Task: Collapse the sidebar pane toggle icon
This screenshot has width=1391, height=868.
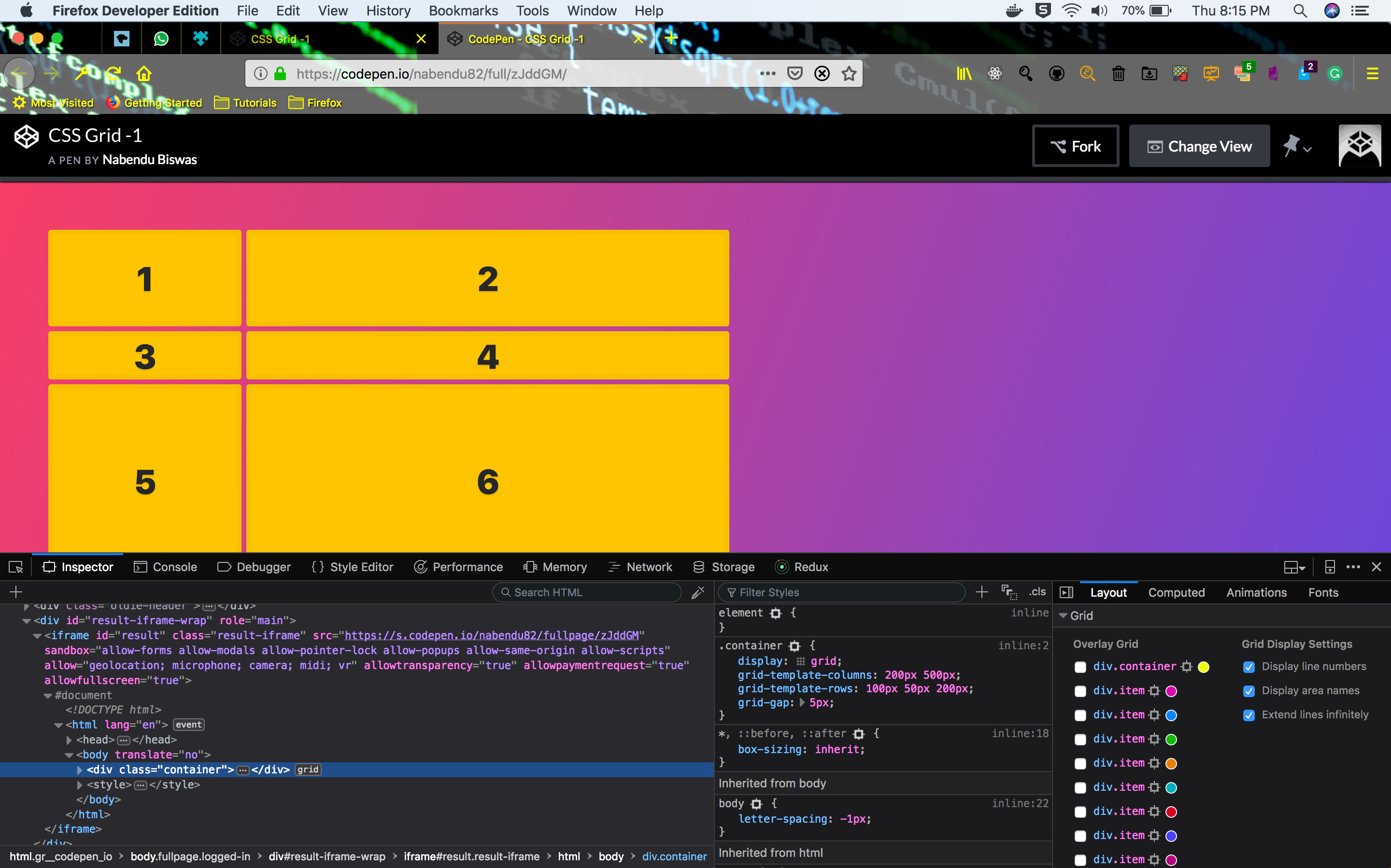Action: (x=1066, y=592)
